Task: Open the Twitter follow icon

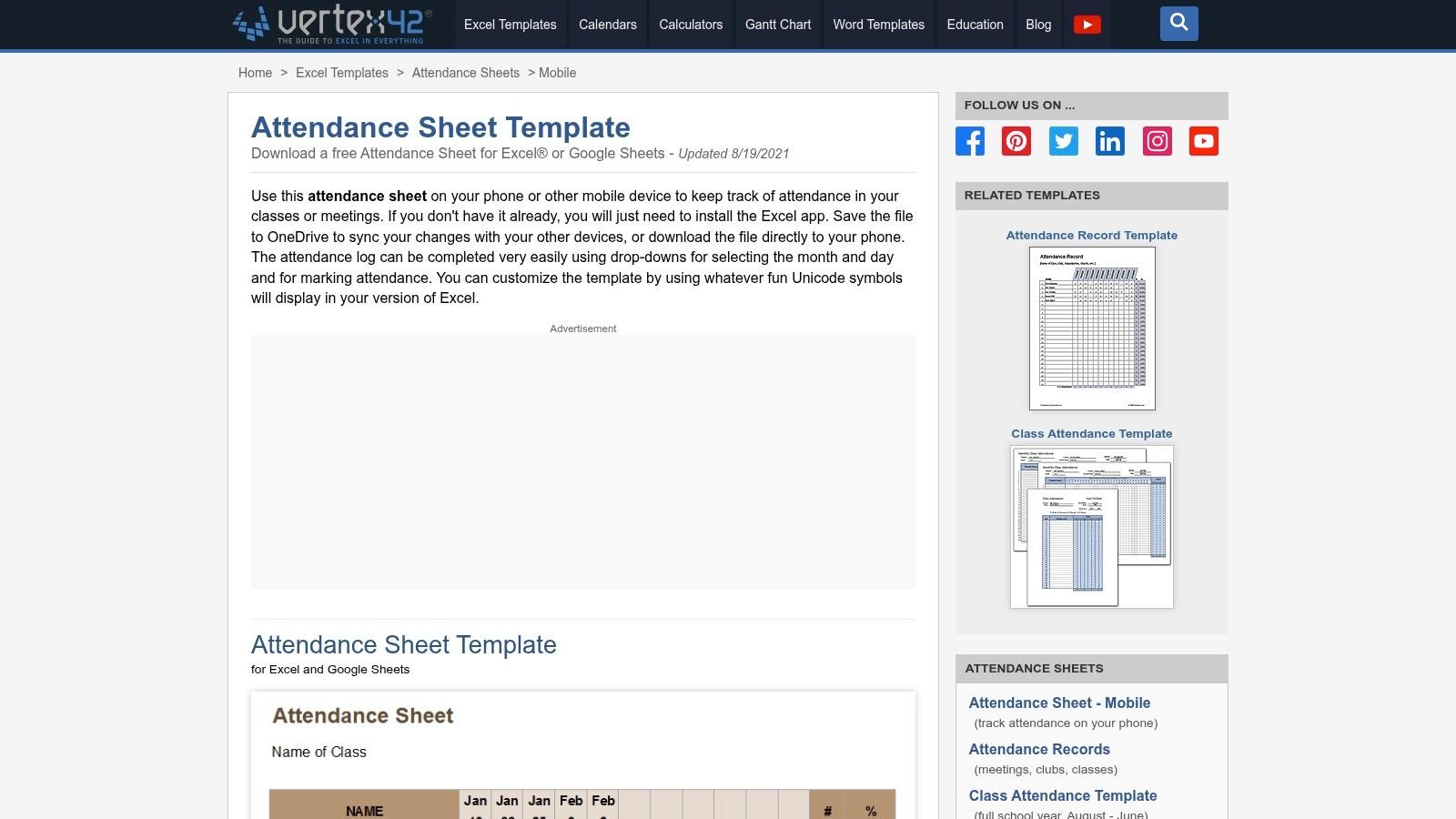Action: 1063,141
